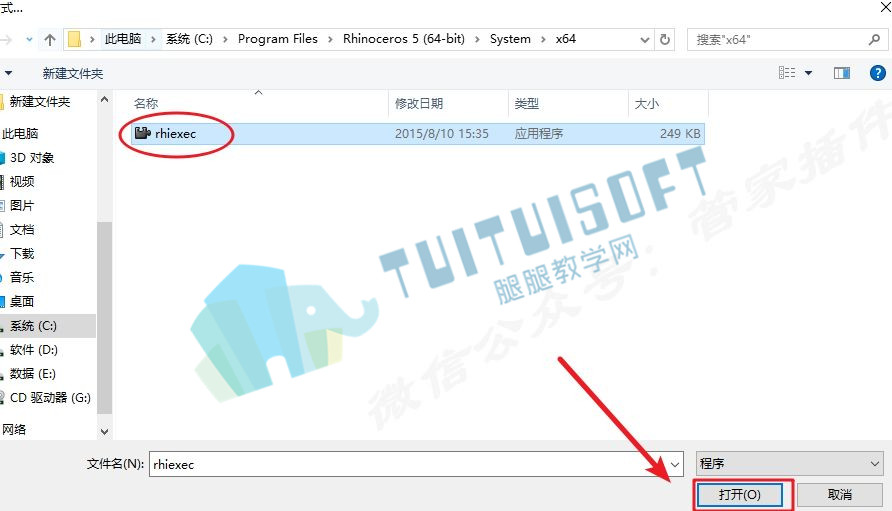Click the 打开(O) button

coord(739,494)
